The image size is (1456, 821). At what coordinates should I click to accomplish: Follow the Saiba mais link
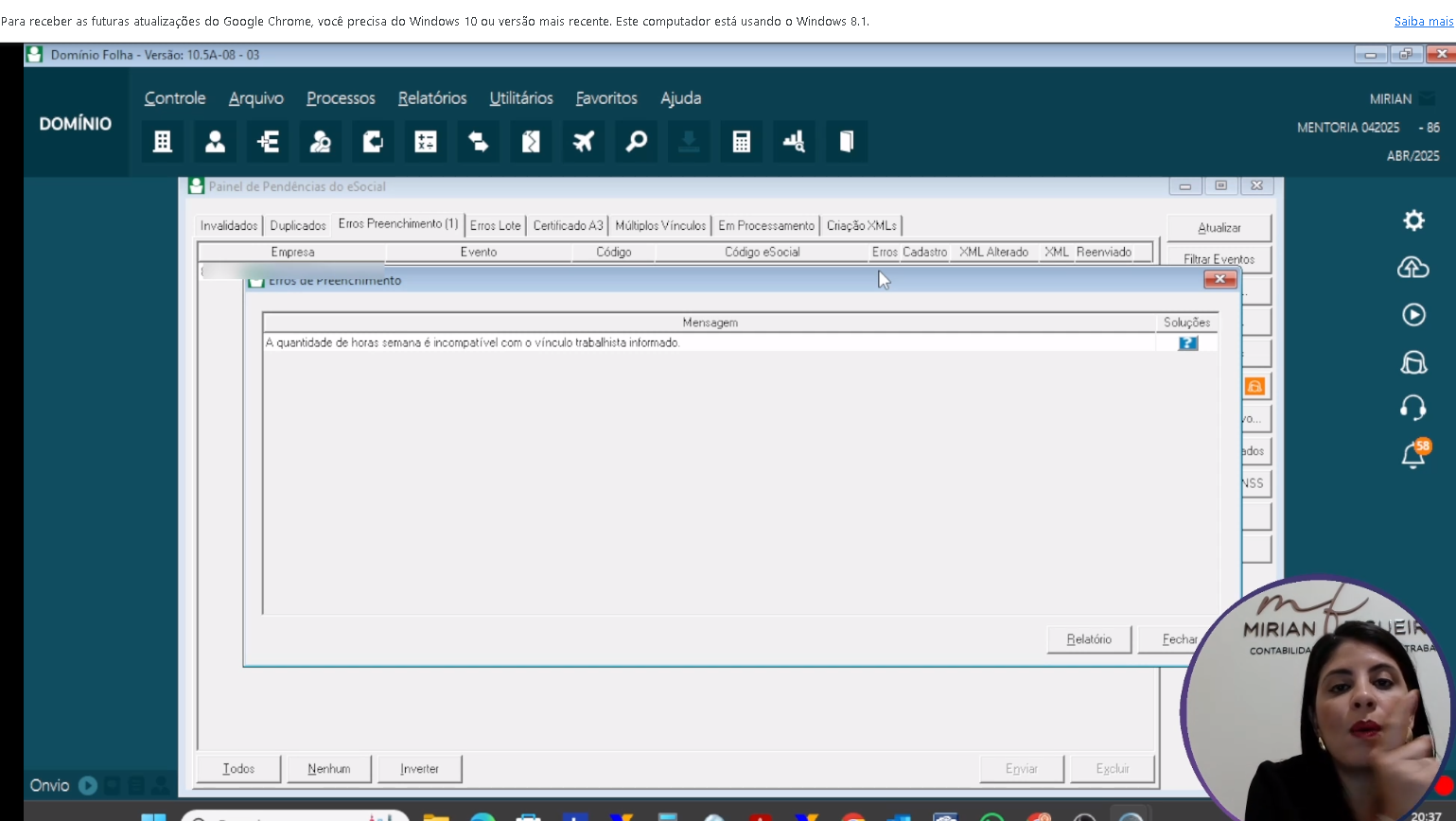[x=1423, y=21]
